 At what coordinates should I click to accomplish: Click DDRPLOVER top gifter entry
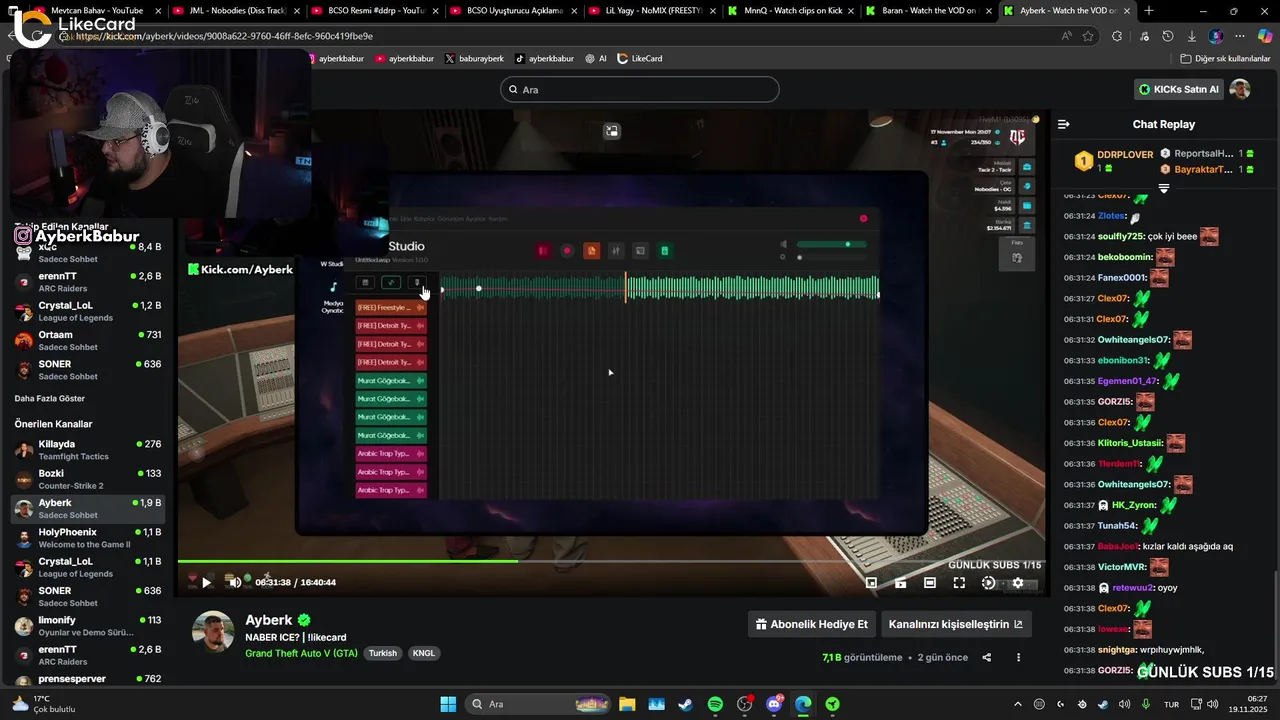point(1113,160)
